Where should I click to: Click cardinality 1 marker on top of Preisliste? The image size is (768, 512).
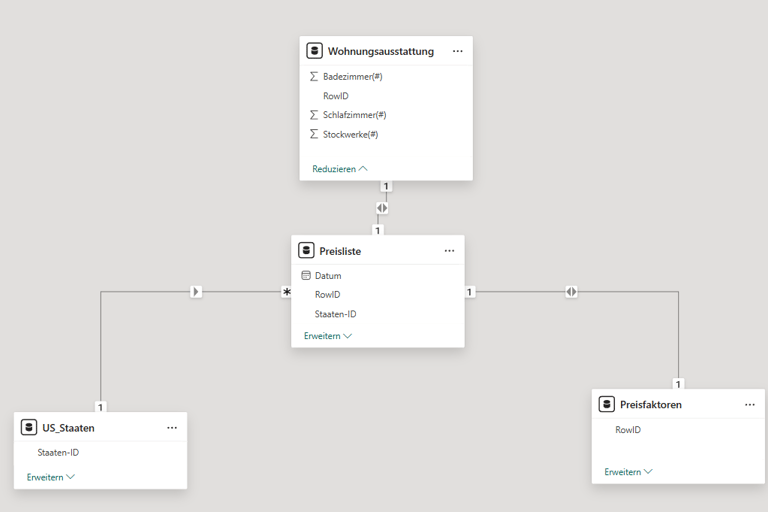(377, 230)
